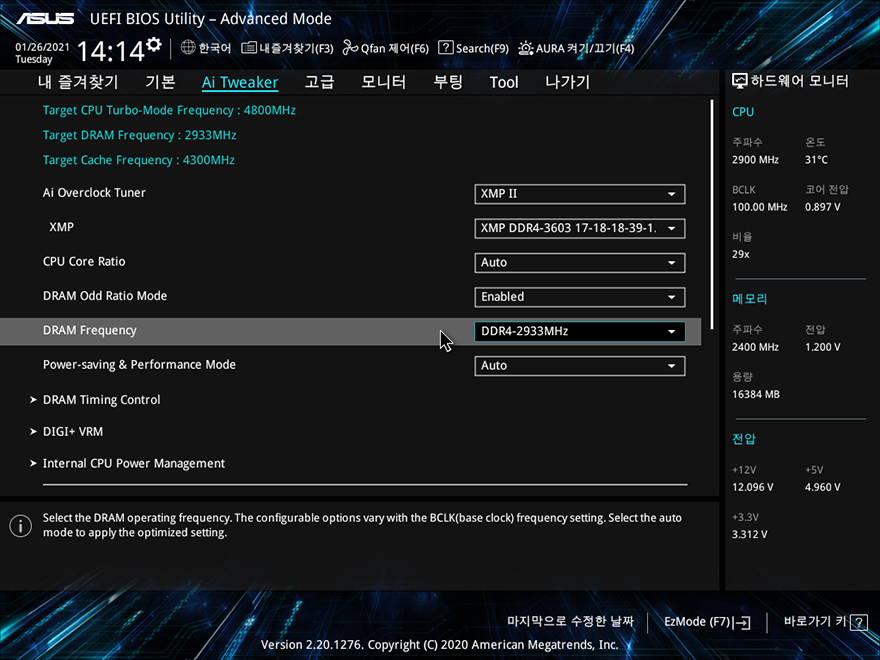The width and height of the screenshot is (880, 660).
Task: Open Ai Overclock Tuner dropdown
Action: point(580,194)
